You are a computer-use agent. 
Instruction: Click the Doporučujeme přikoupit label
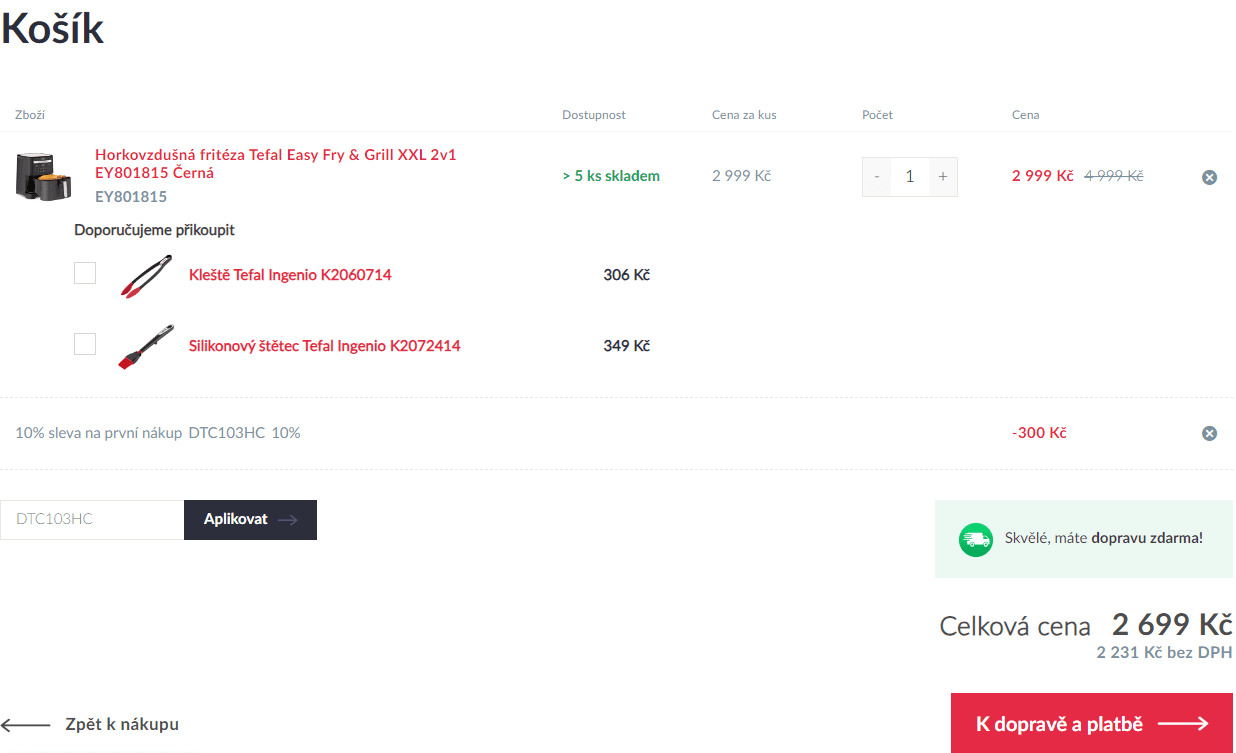pos(154,230)
